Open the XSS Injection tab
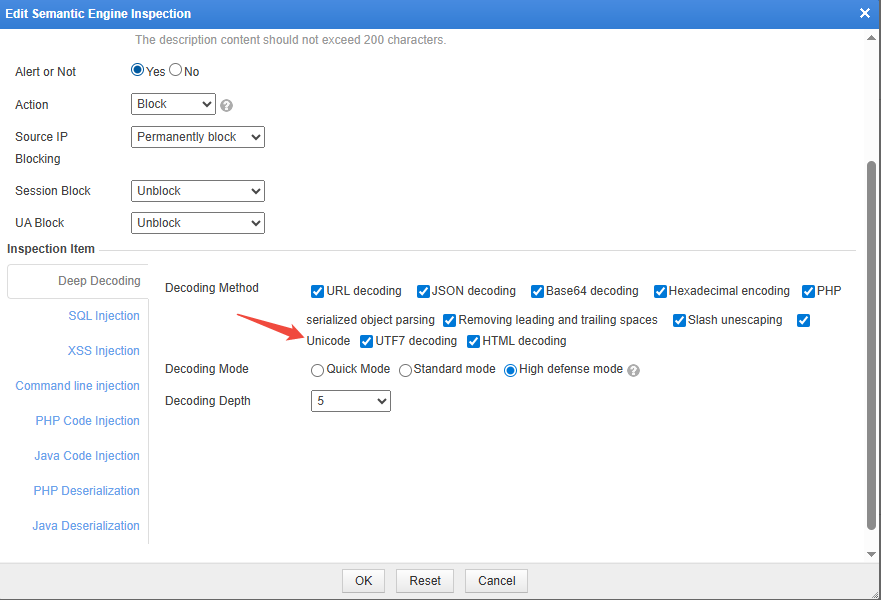Viewport: 881px width, 600px height. tap(104, 351)
